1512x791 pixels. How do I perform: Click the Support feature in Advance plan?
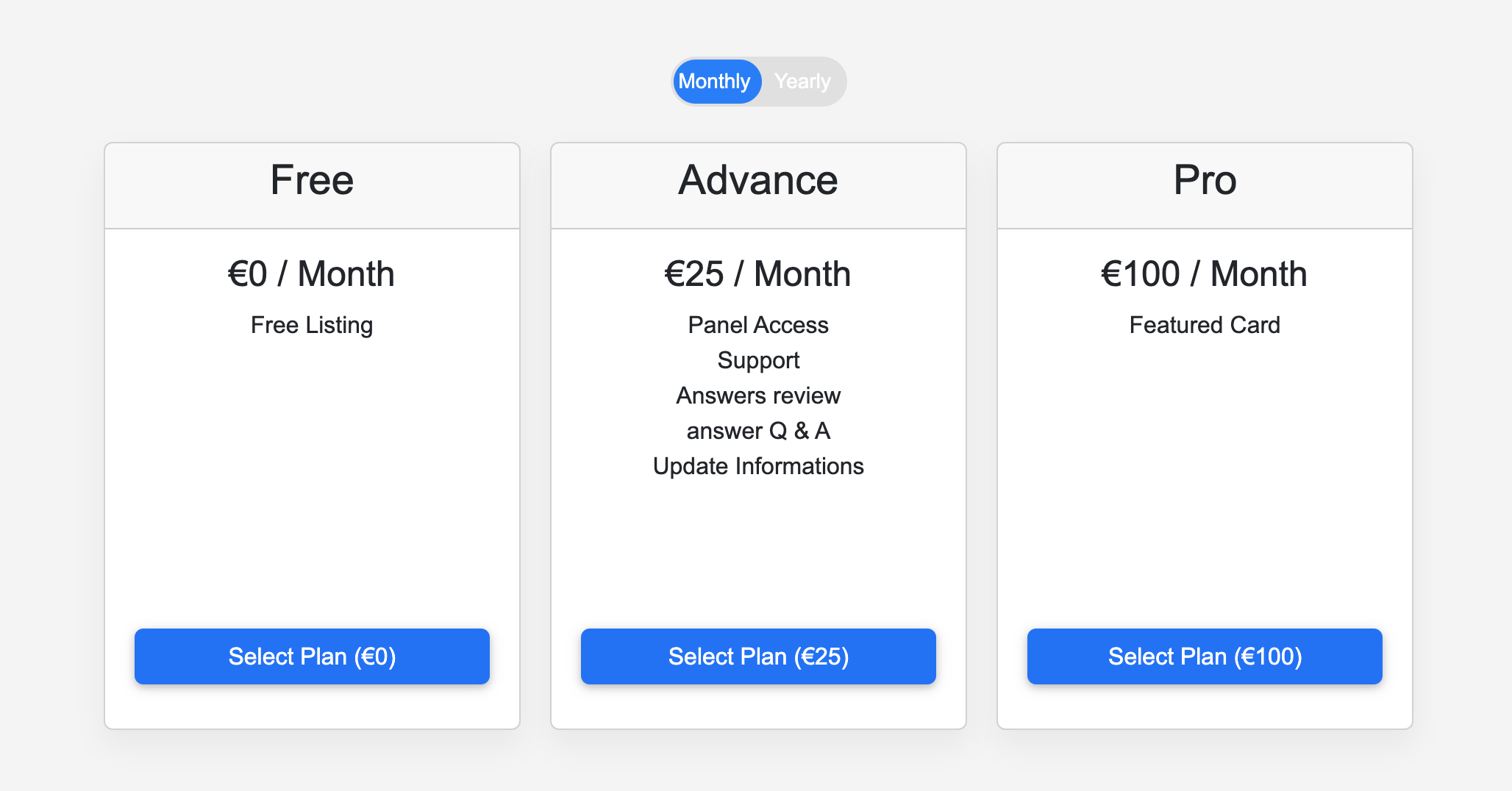point(758,360)
